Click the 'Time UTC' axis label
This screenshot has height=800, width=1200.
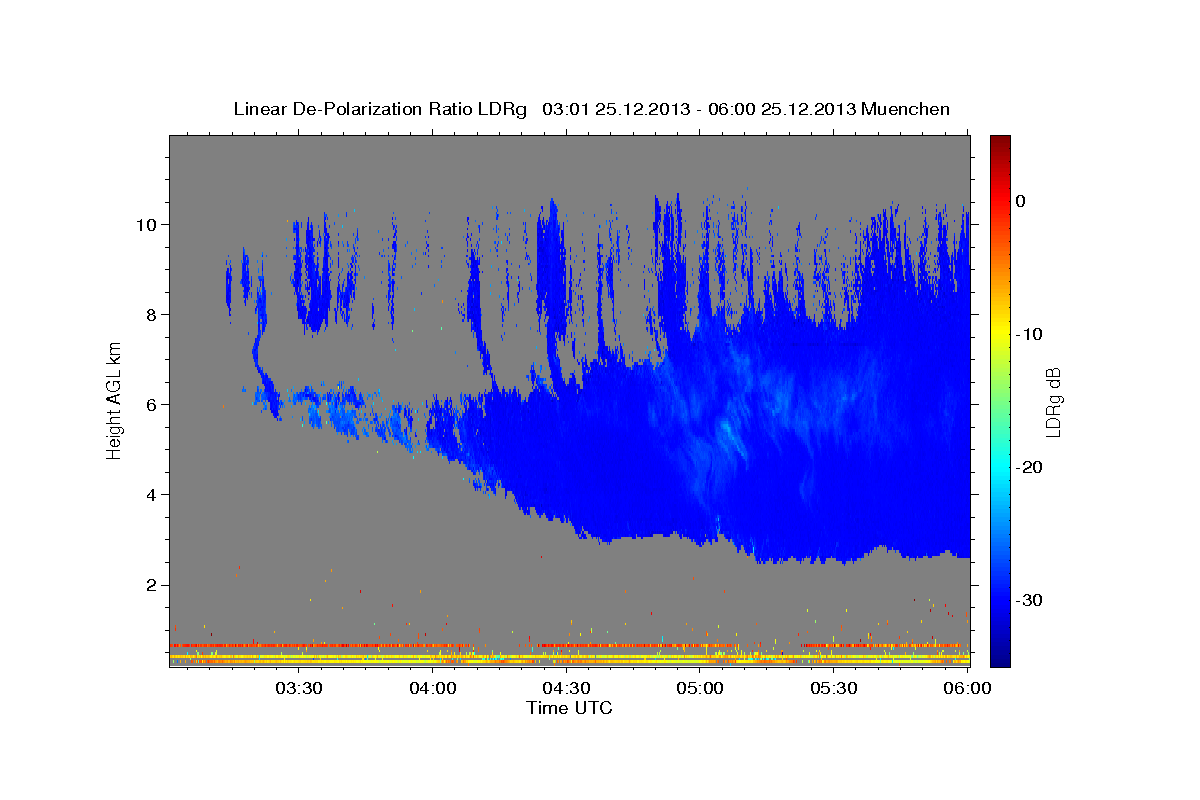[569, 708]
